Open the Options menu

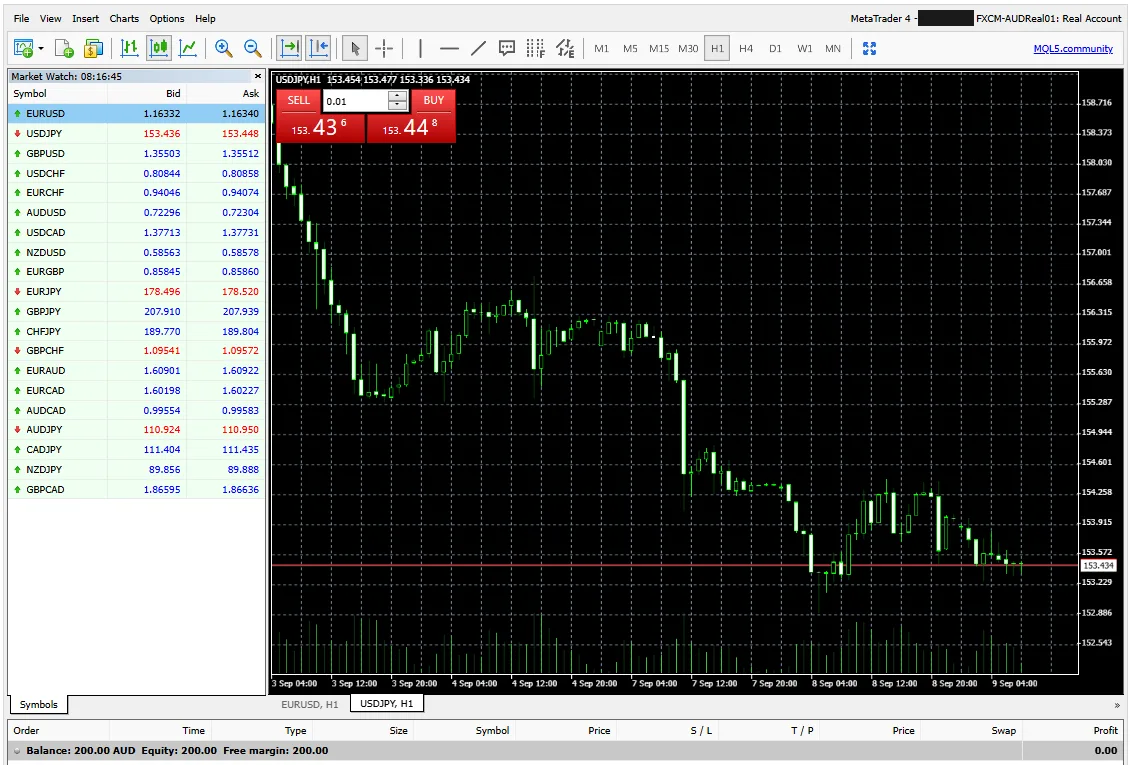point(166,18)
